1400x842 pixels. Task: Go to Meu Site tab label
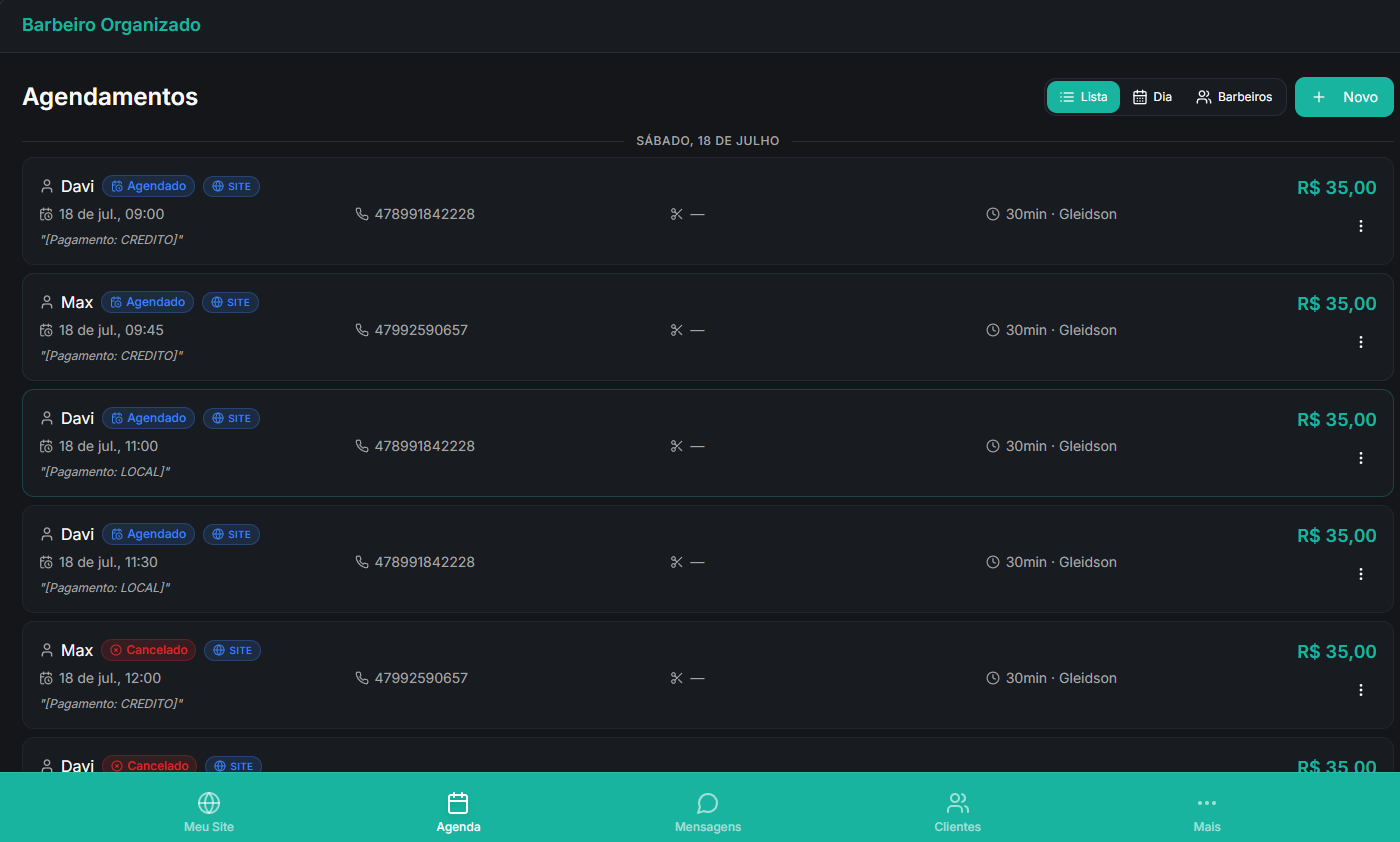(209, 827)
